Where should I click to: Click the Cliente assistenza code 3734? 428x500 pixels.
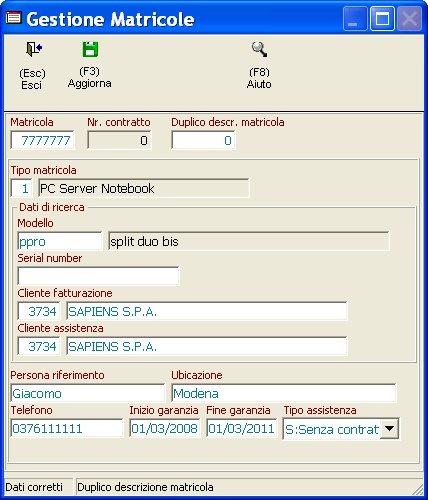pyautogui.click(x=39, y=346)
